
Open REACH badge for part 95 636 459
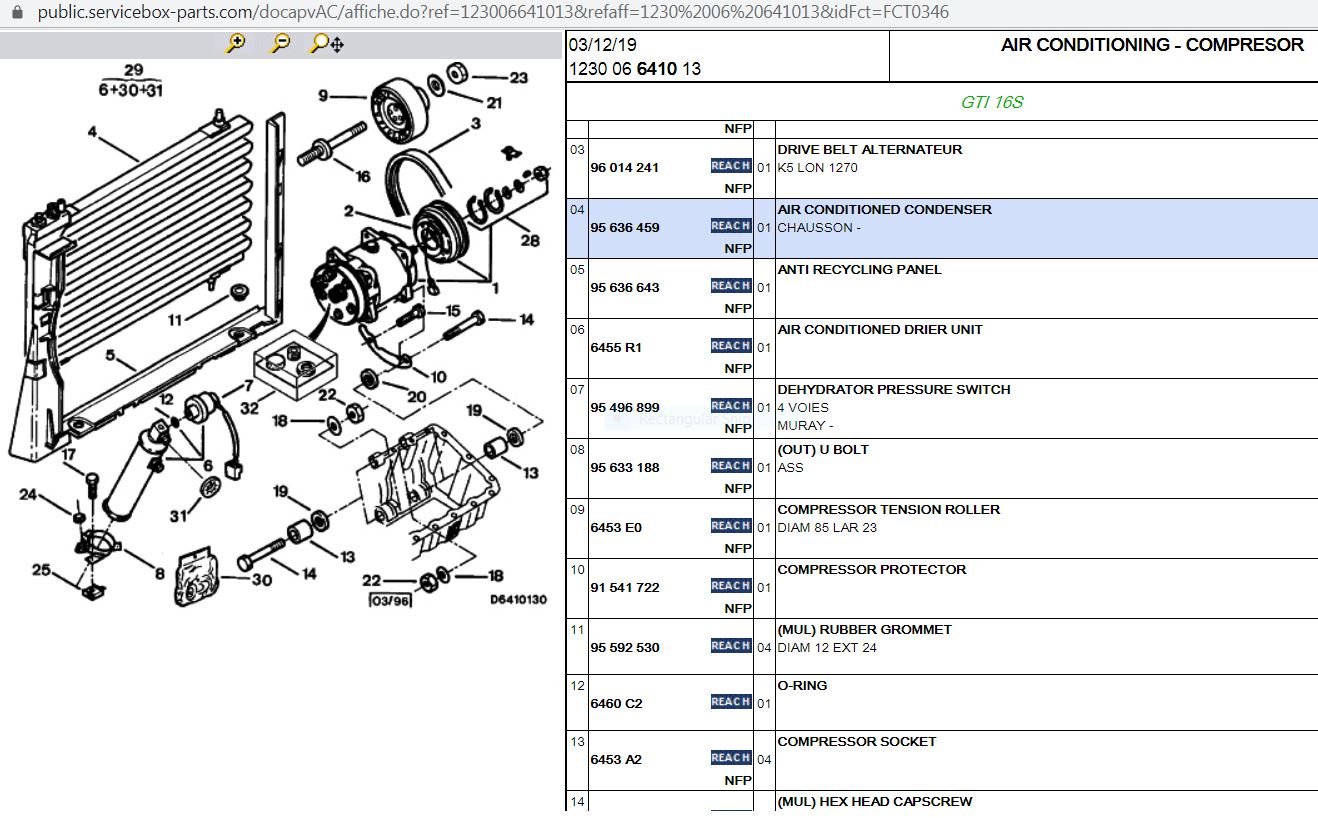pos(731,226)
